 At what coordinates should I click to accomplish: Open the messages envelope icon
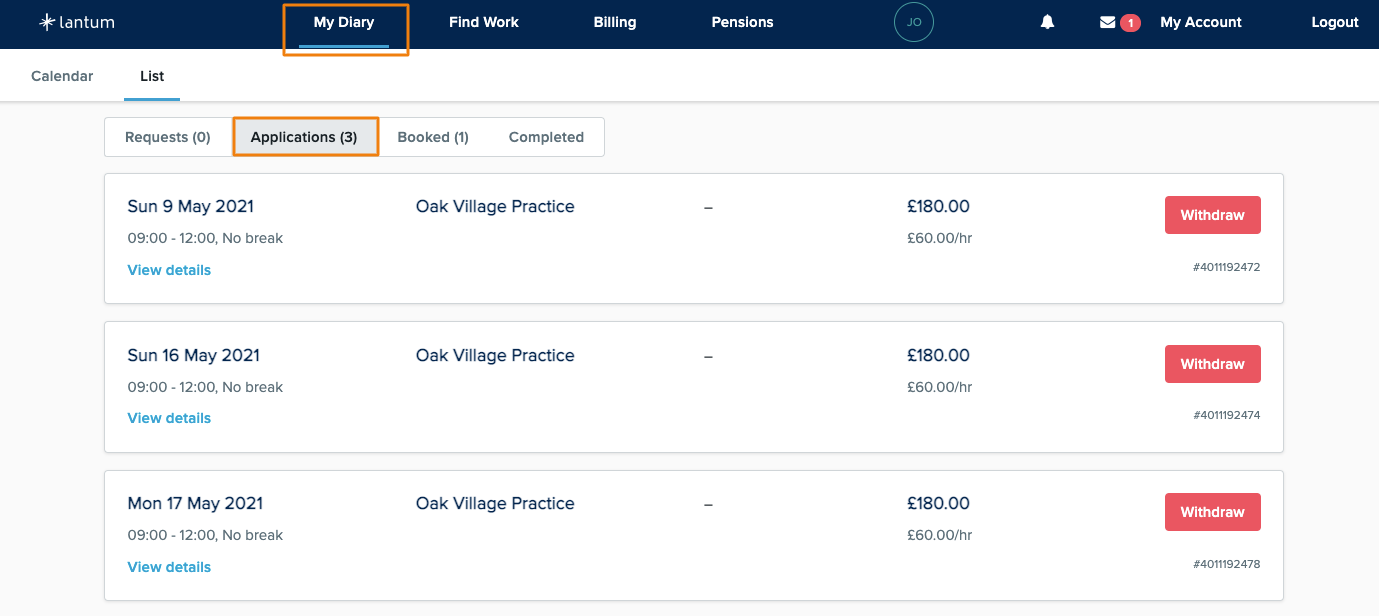(1107, 22)
